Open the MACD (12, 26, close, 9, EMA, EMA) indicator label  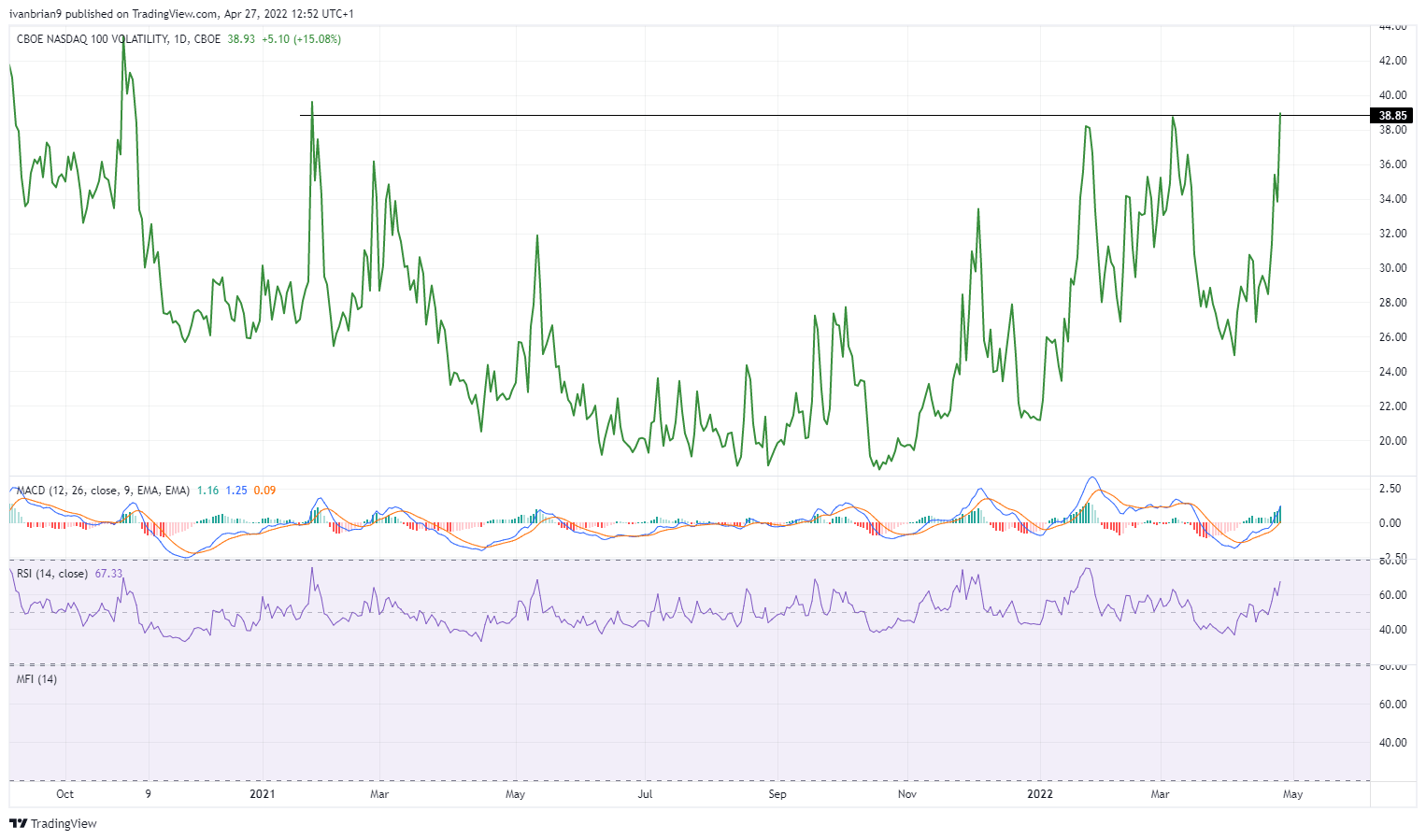(103, 491)
